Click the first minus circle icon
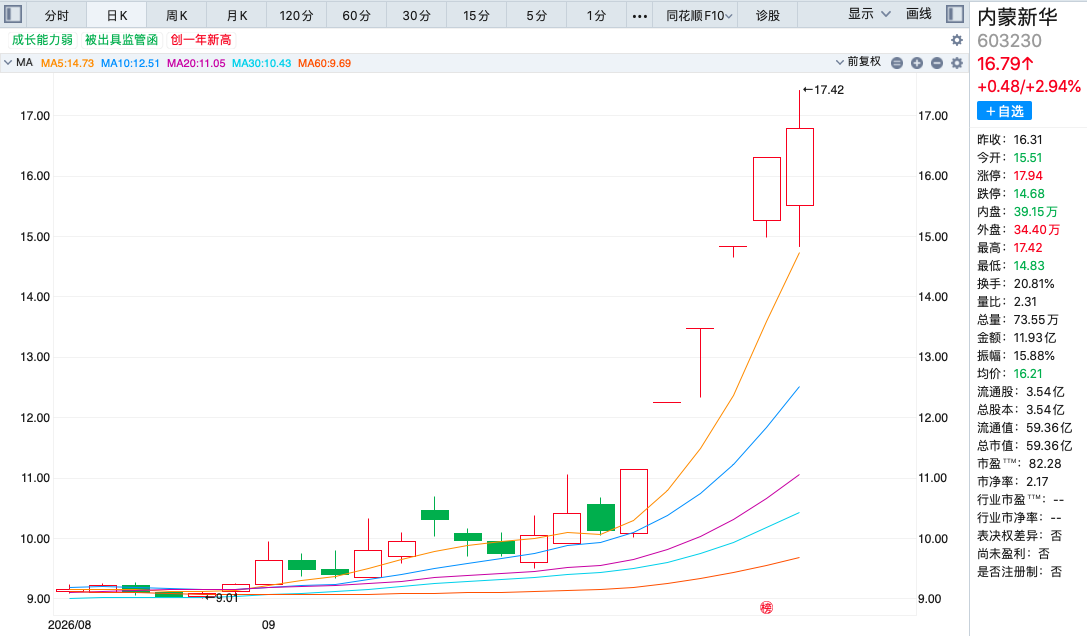This screenshot has height=636, width=1087. 896,63
